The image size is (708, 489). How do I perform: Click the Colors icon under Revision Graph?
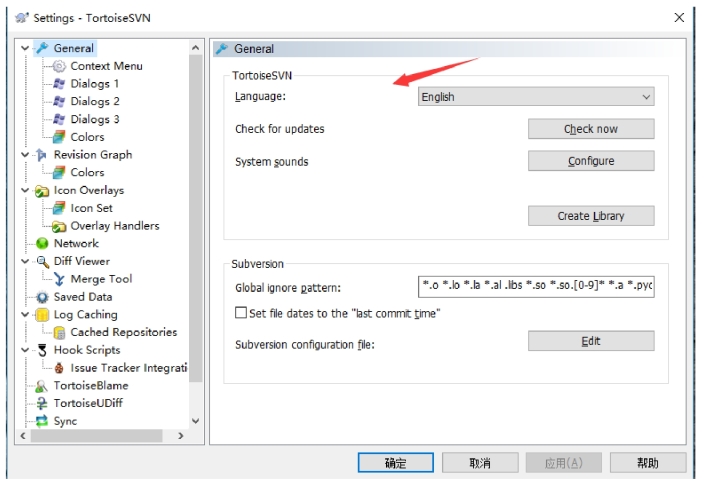tap(59, 172)
